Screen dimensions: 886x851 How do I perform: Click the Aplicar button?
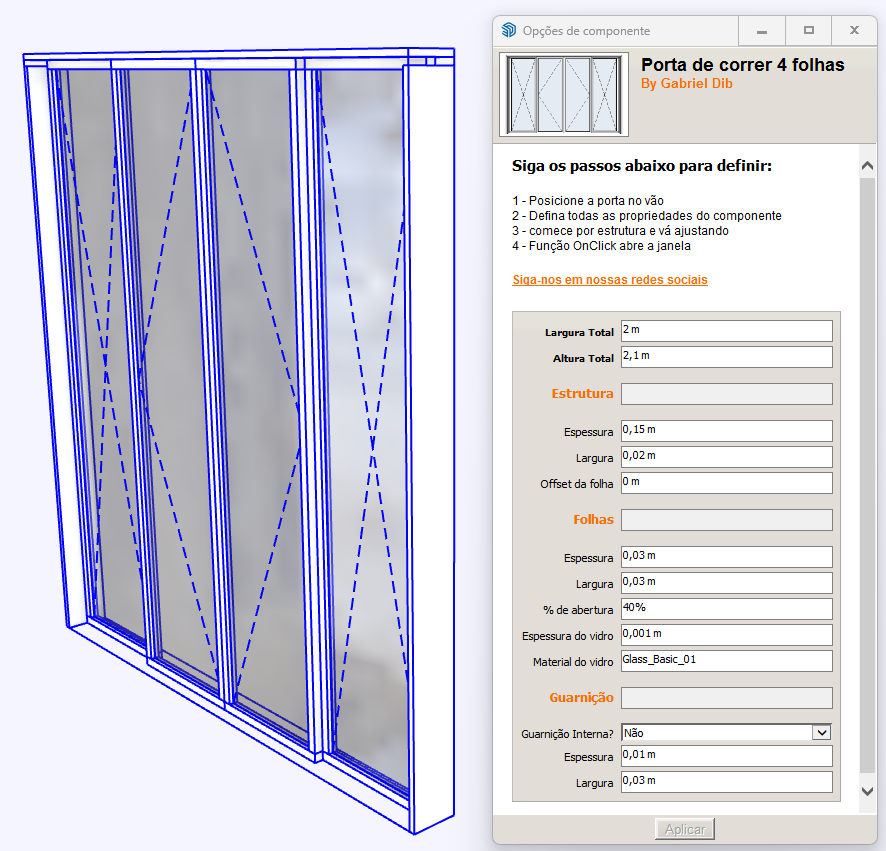[685, 829]
